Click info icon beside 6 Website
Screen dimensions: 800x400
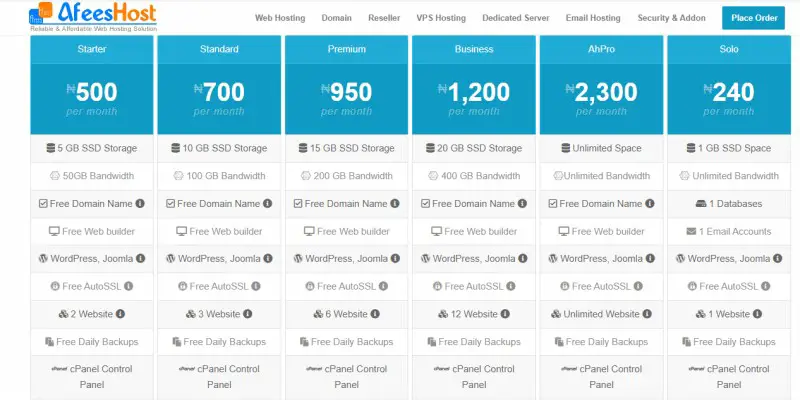click(x=375, y=314)
